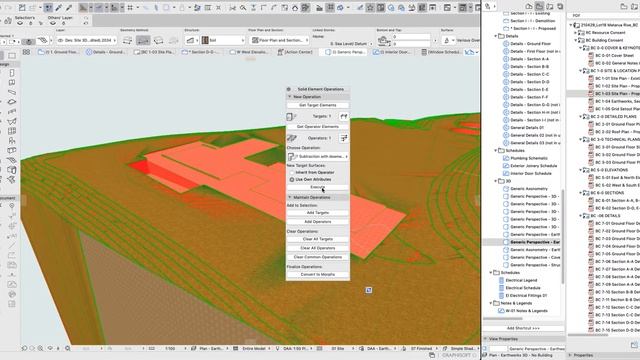Open Floor Plan and Section dropdown
The height and width of the screenshot is (360, 640).
280,40
